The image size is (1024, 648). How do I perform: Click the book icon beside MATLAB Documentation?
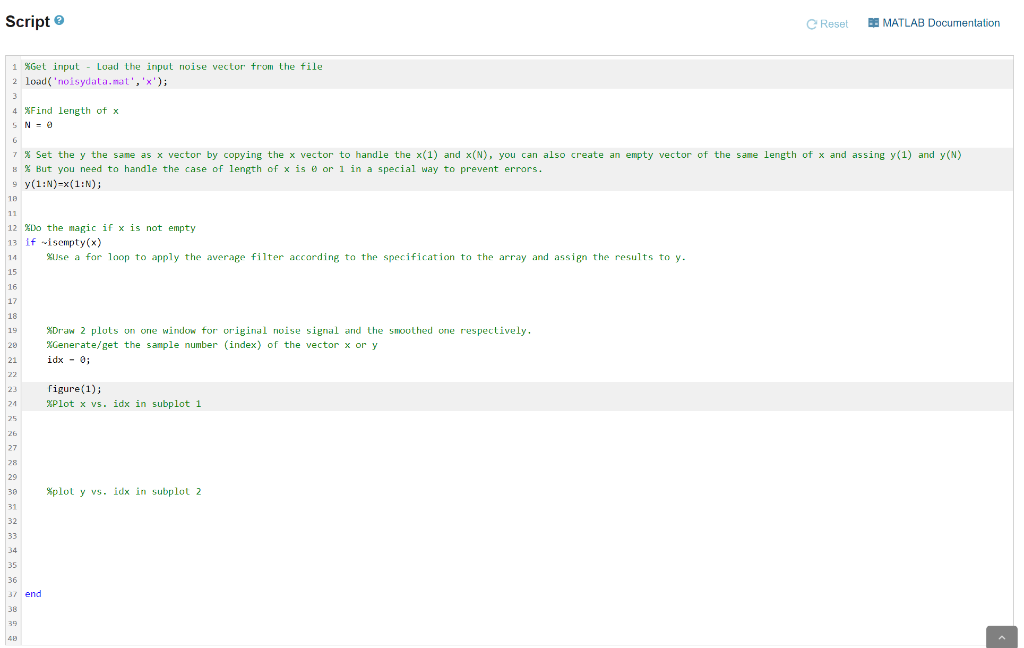coord(872,22)
